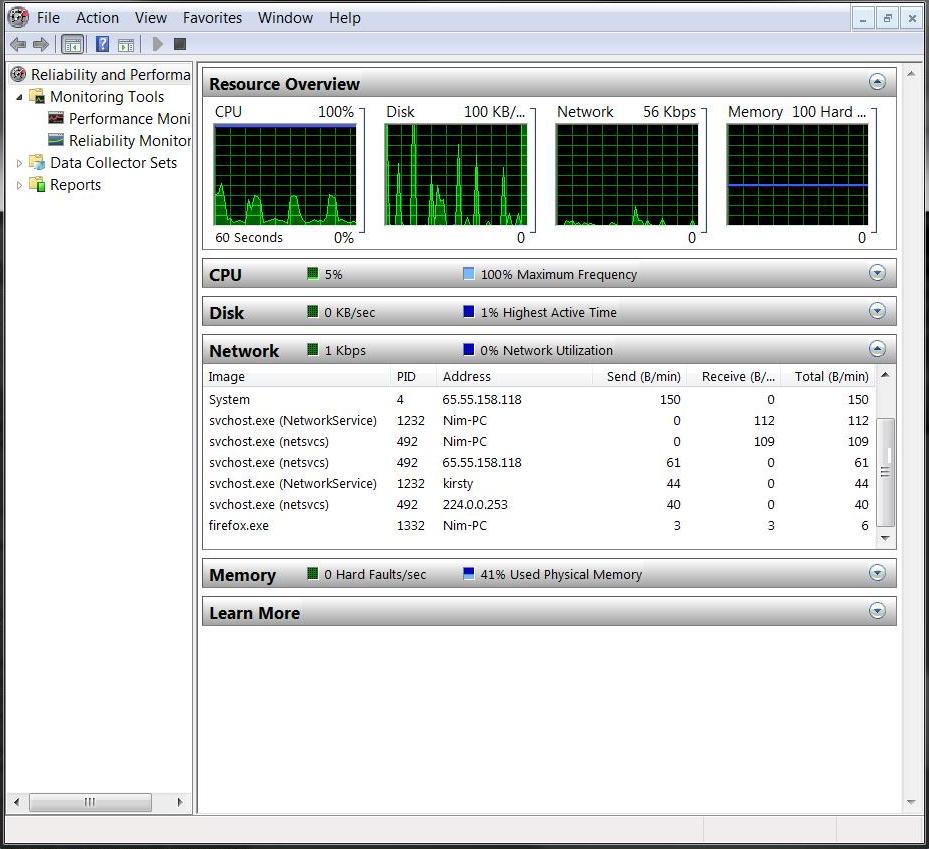Click the Back arrow in toolbar
929x849 pixels.
click(x=17, y=44)
